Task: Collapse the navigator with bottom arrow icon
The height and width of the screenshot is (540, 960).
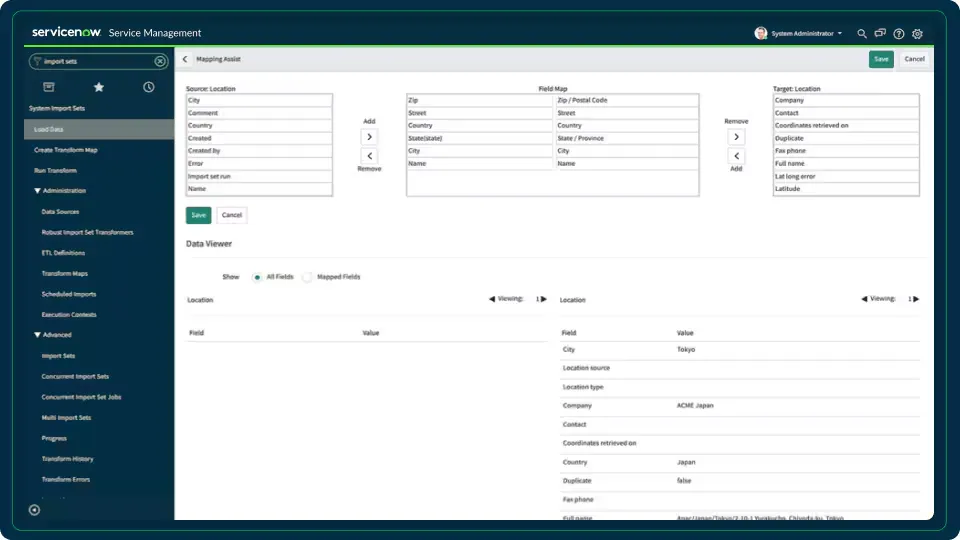Action: click(34, 509)
